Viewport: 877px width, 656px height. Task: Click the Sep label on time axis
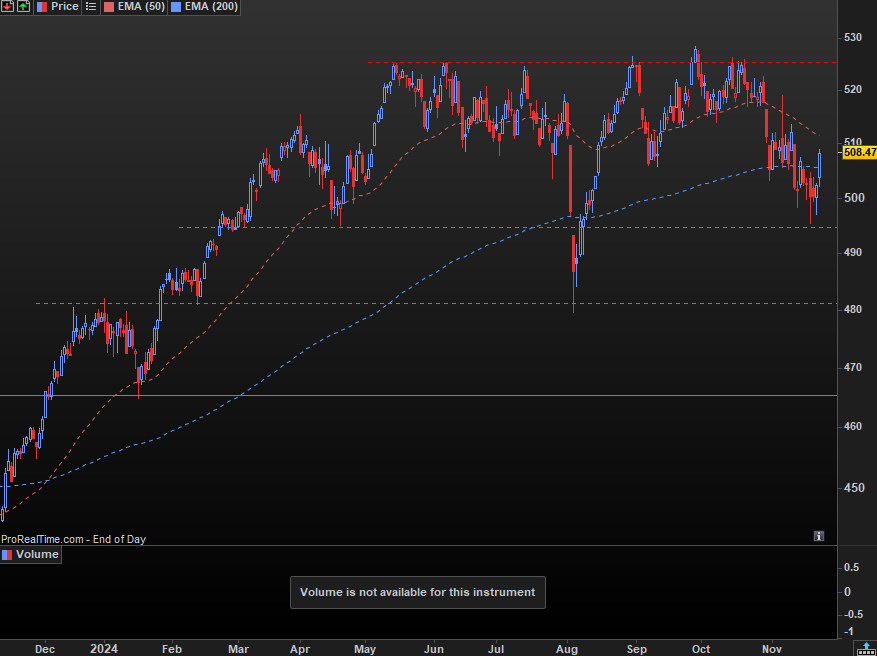pos(636,649)
